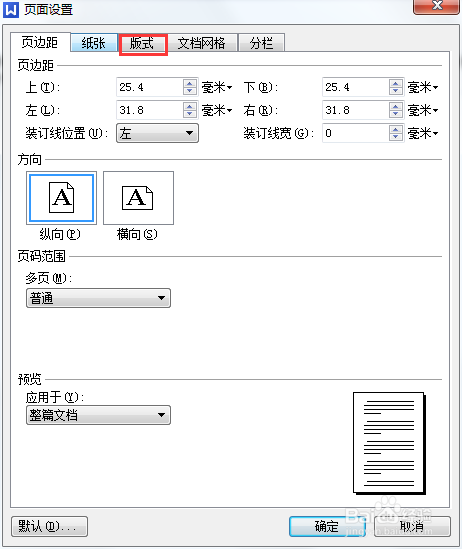462x549 pixels.
Task: Click the 取消 cancel button
Action: 412,526
